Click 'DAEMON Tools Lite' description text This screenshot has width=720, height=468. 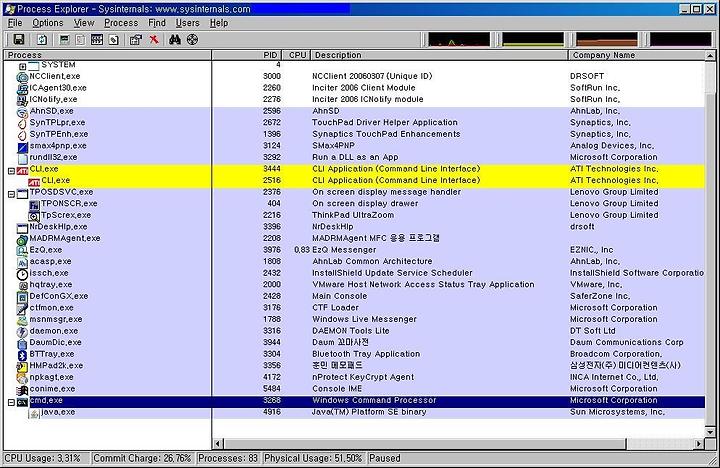(x=350, y=331)
